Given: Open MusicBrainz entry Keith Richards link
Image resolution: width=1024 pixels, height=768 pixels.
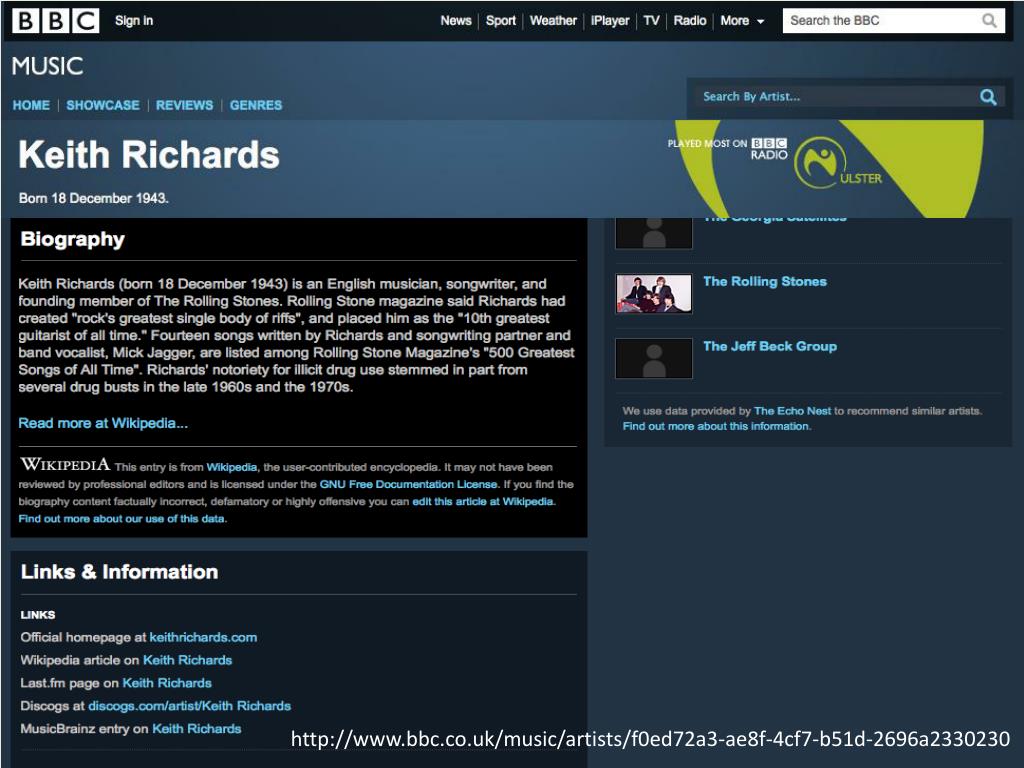Looking at the screenshot, I should click(x=197, y=729).
